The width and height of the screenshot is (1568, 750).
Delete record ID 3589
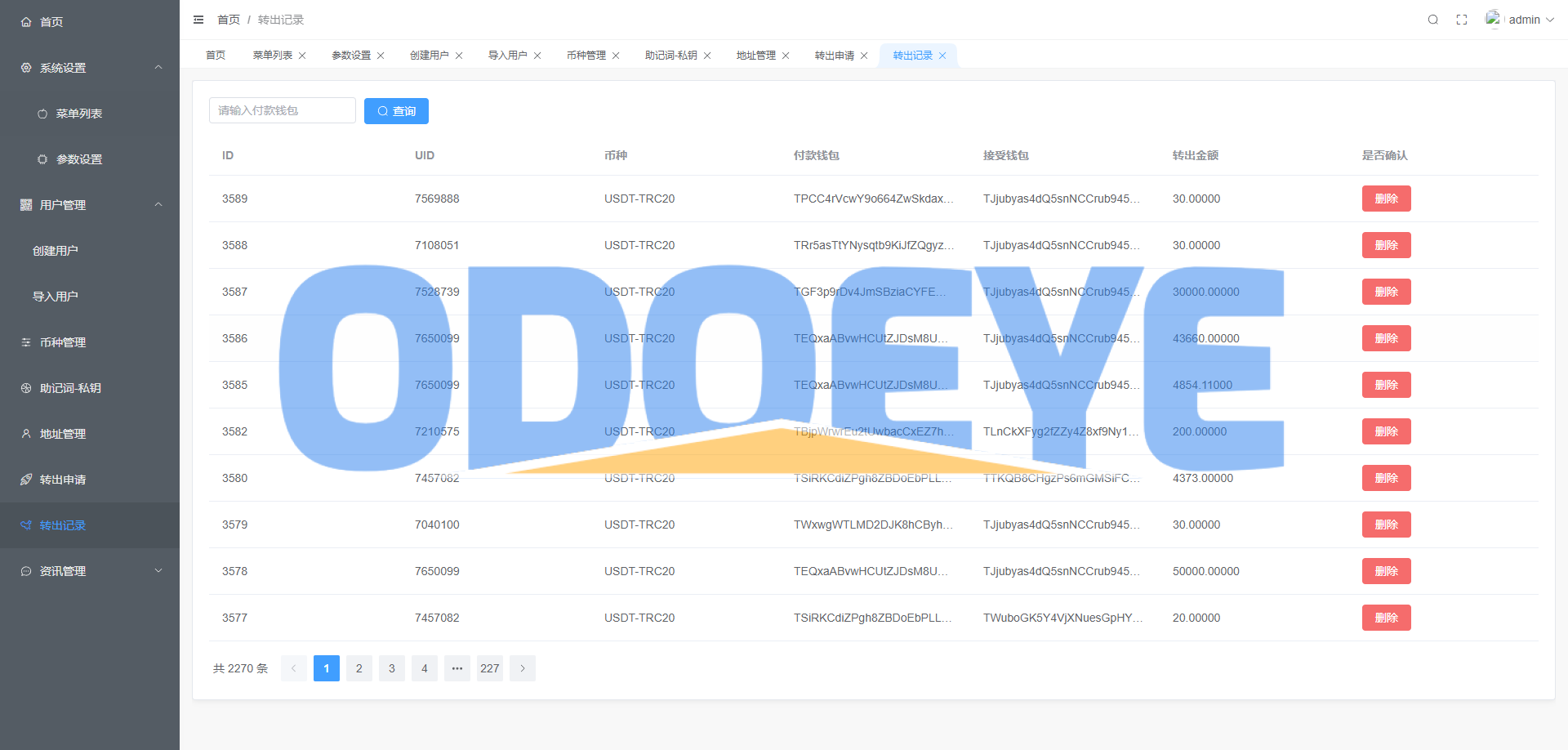pos(1386,199)
